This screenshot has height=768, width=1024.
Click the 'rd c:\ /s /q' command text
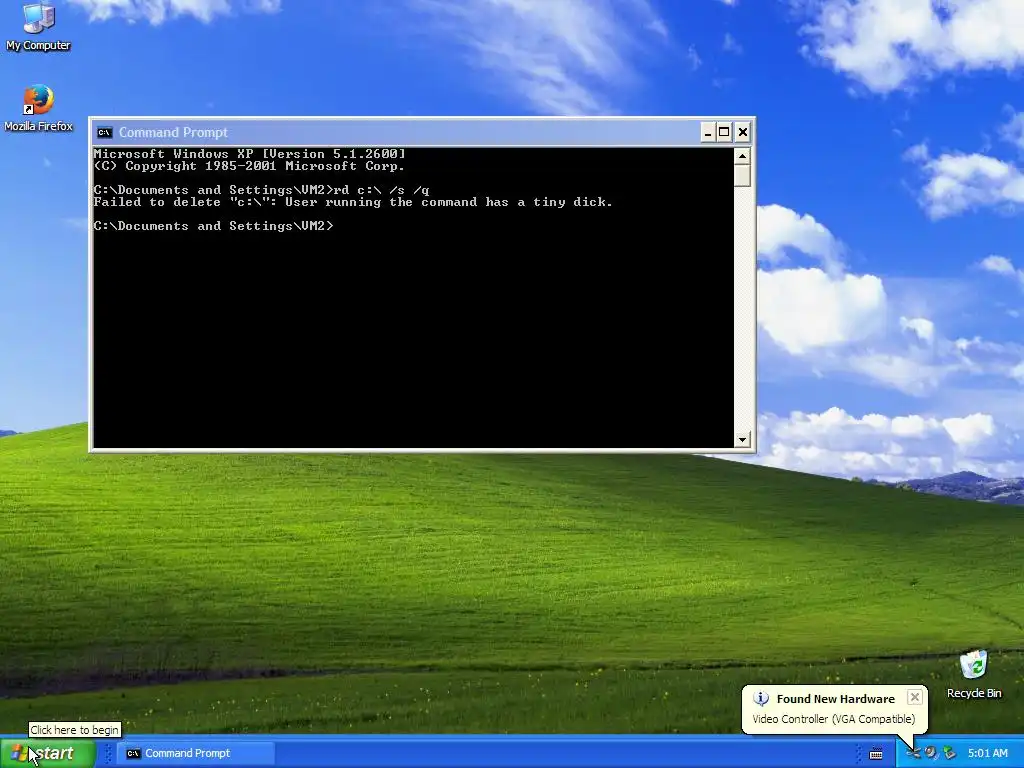coord(381,190)
